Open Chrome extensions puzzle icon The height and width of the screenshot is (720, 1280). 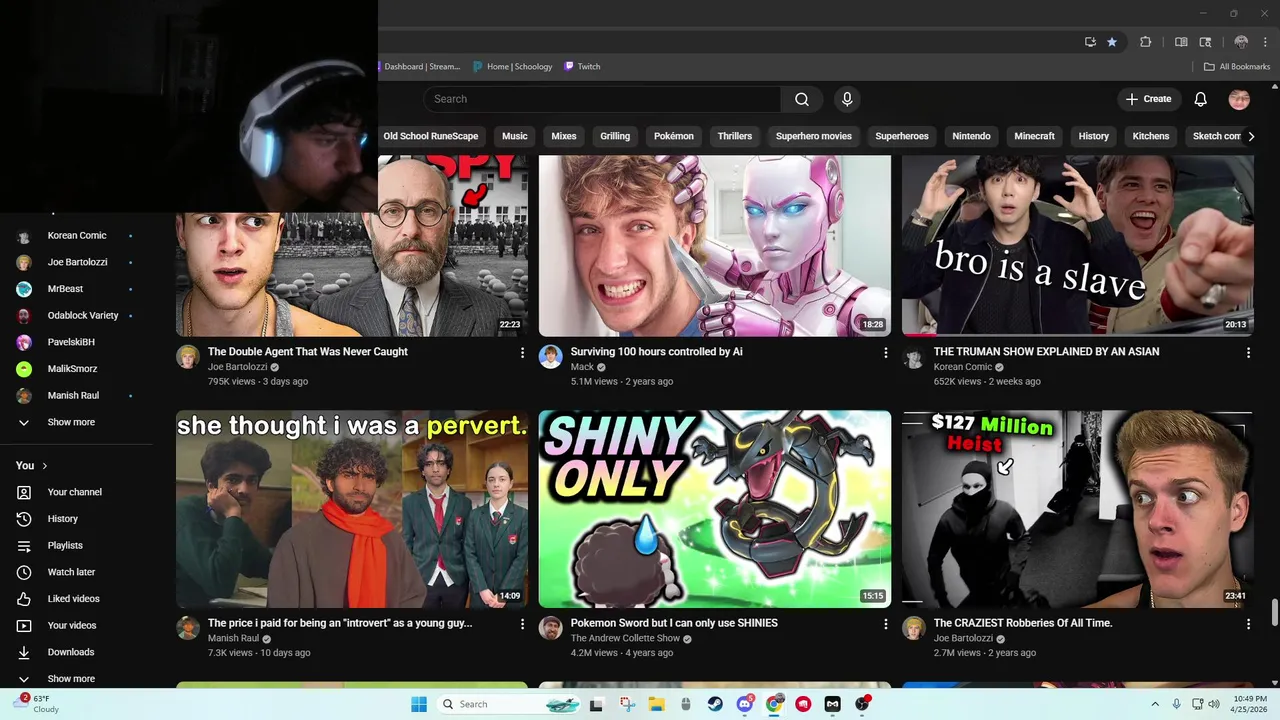pos(1146,42)
